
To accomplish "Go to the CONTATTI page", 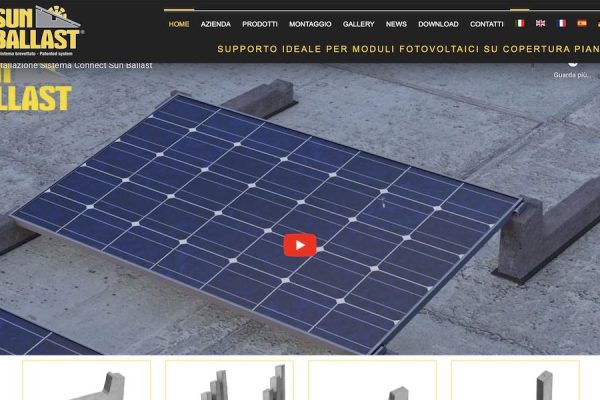I will [487, 24].
